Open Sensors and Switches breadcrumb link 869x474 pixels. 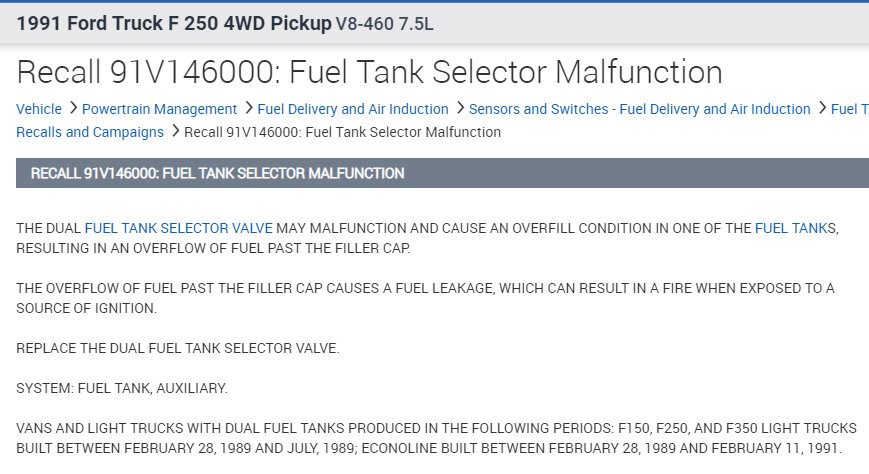click(x=639, y=109)
